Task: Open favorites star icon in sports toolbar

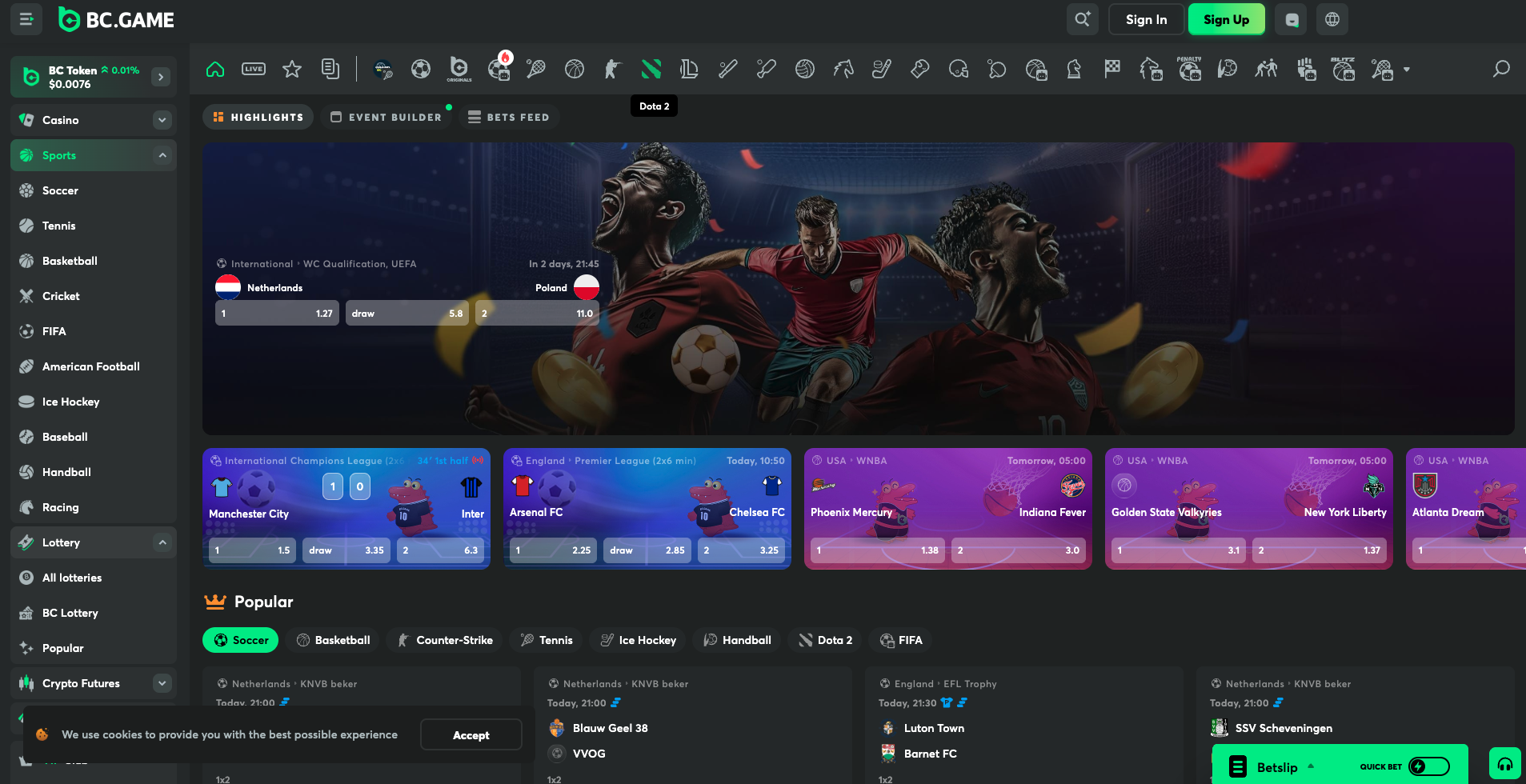Action: 292,69
